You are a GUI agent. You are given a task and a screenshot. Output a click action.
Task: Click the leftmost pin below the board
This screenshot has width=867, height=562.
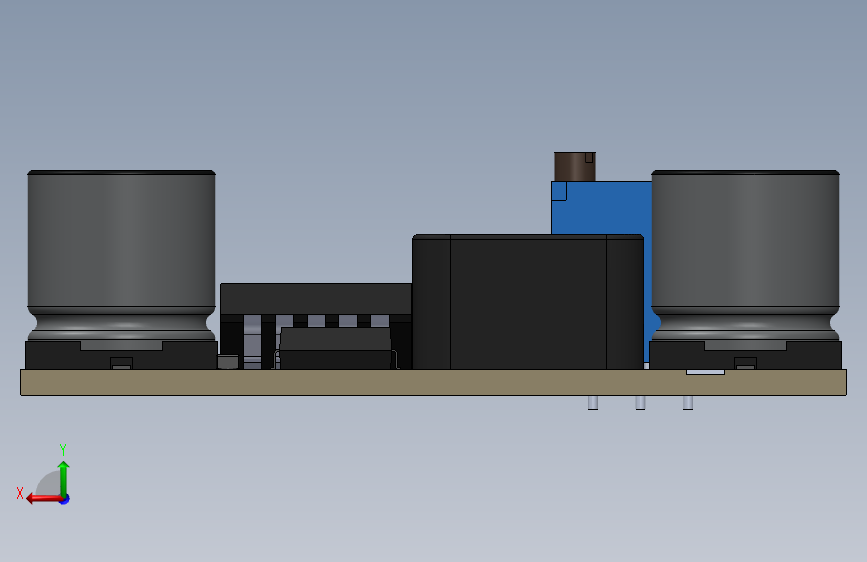tap(593, 403)
